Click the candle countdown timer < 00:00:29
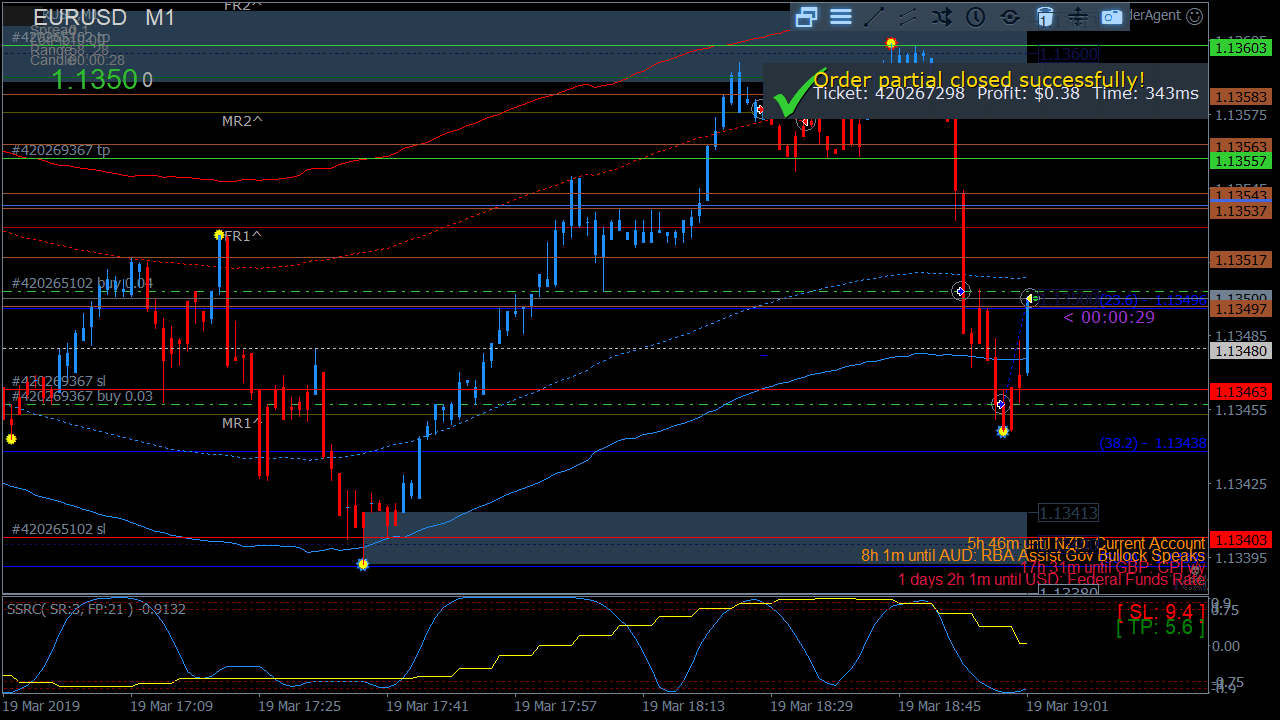 coord(1109,317)
